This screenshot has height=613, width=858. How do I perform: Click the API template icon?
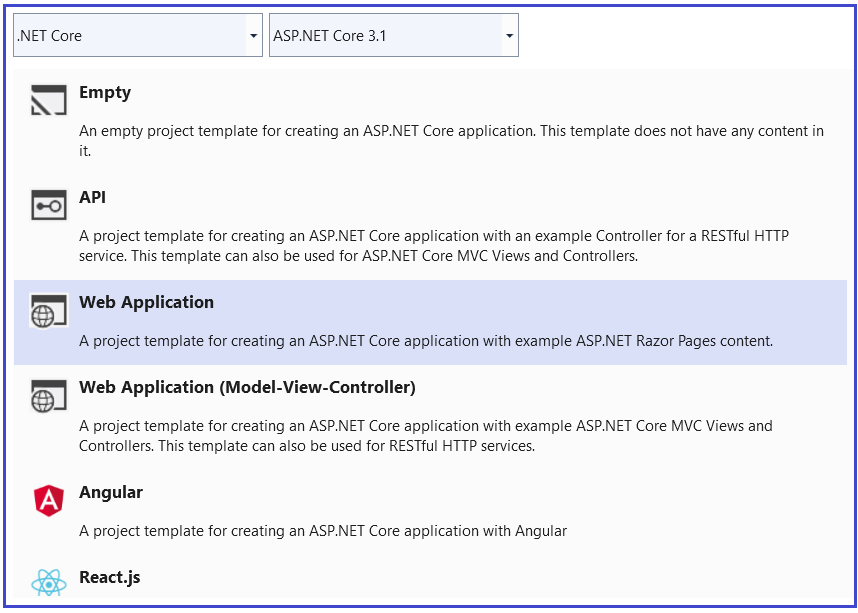[x=49, y=205]
